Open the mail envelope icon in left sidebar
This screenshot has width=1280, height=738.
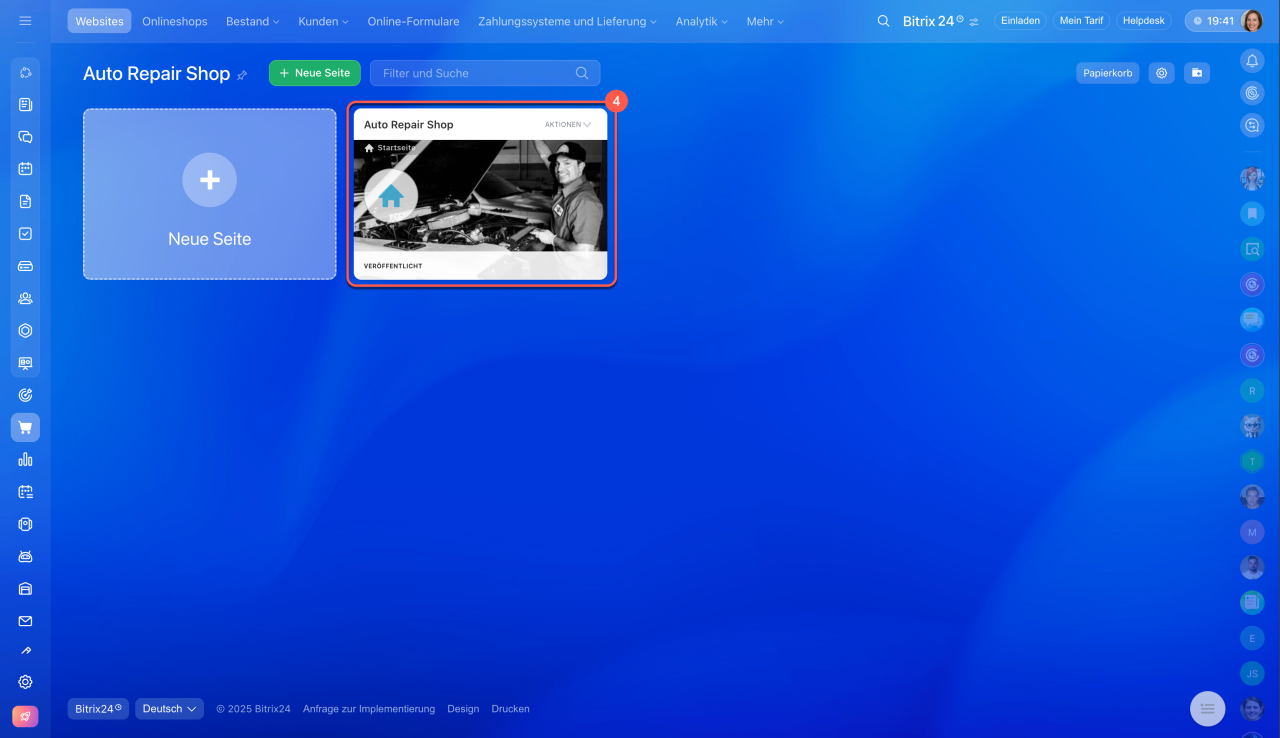tap(26, 621)
